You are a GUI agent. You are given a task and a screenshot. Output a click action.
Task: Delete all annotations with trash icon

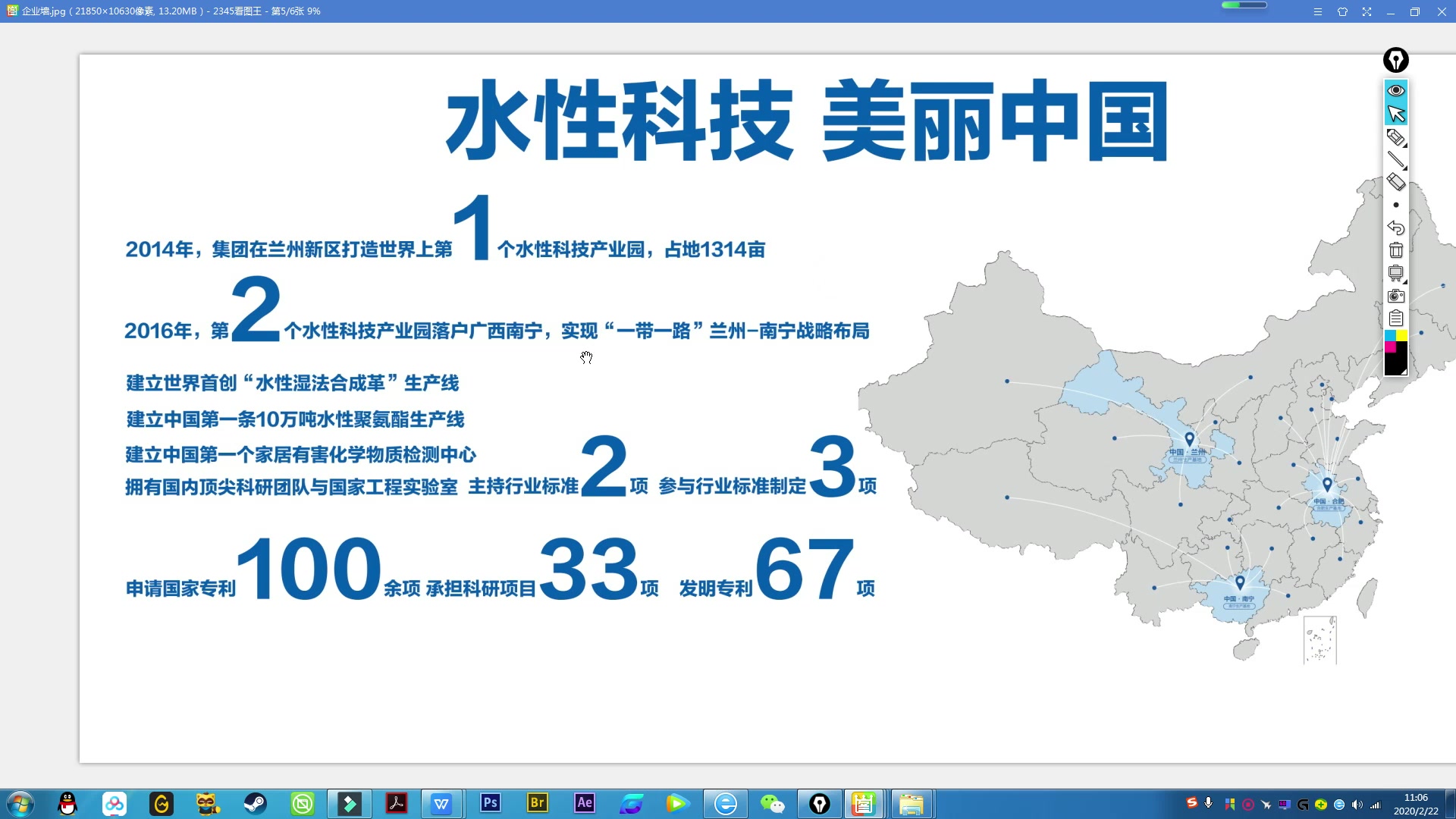pos(1396,250)
